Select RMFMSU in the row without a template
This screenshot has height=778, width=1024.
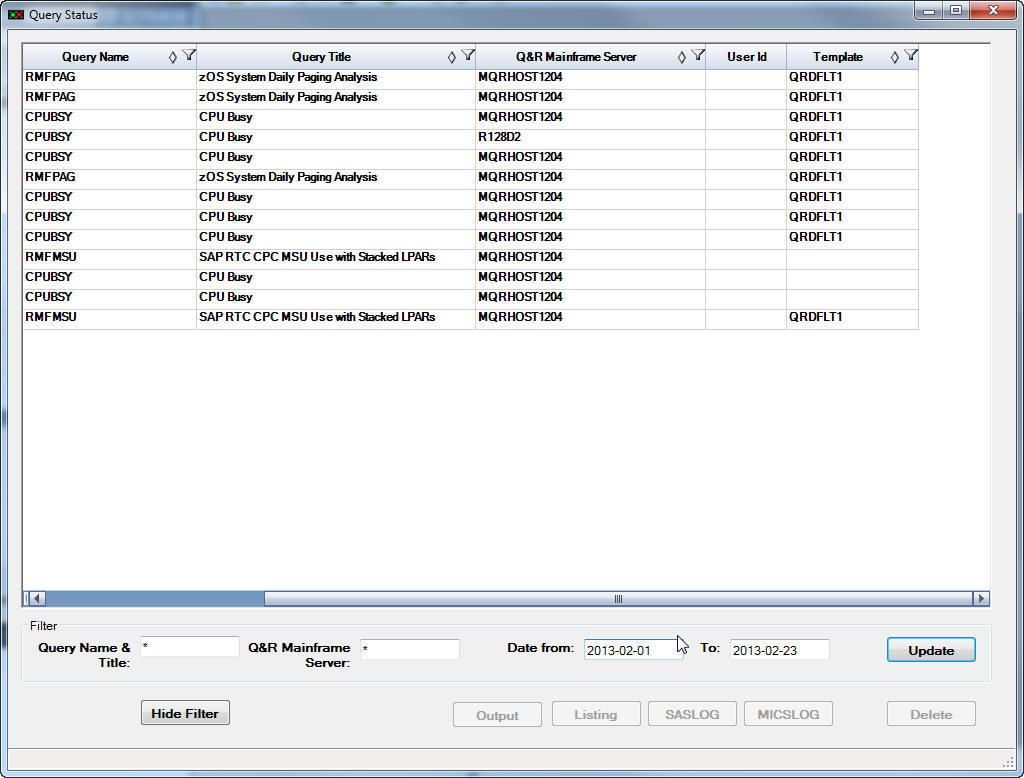tap(110, 257)
